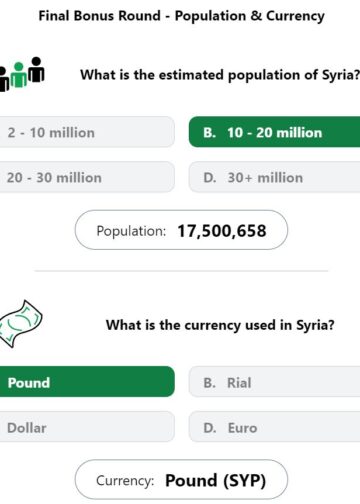Image resolution: width=360 pixels, height=504 pixels.
Task: Click the black person figure on right
Action: coord(36,69)
